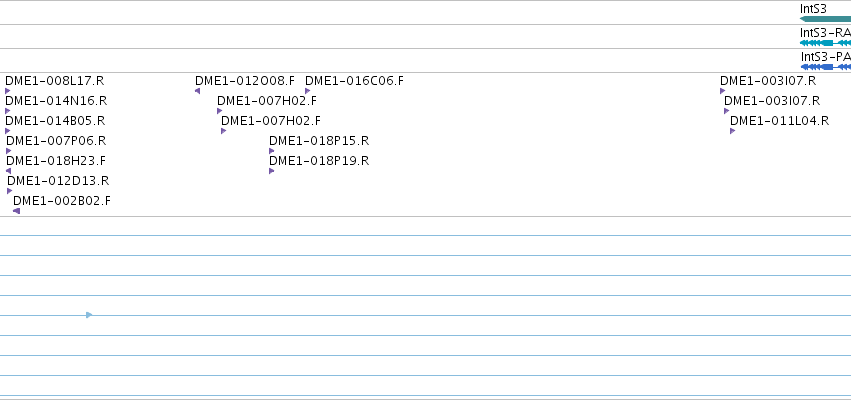Click the DME1-012D13.R label
Viewport: 851px width, 400px height.
[58, 181]
